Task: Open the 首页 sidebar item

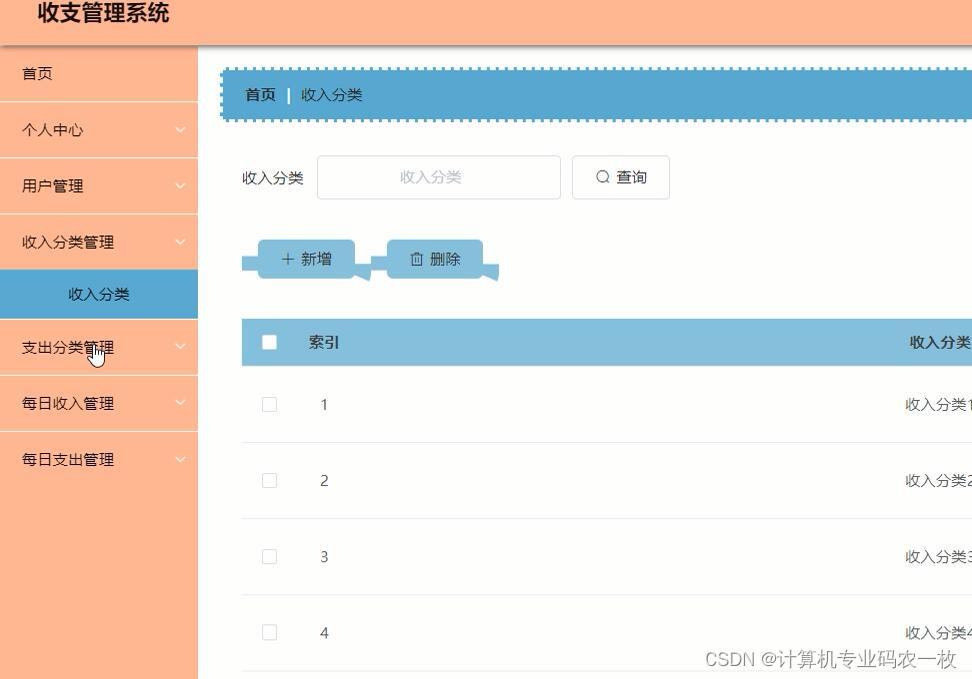Action: tap(37, 74)
